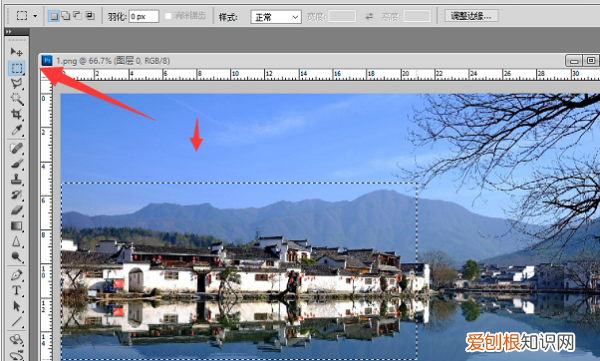Screen dimensions: 600x361
Task: Activate the Crop tool
Action: [16, 114]
